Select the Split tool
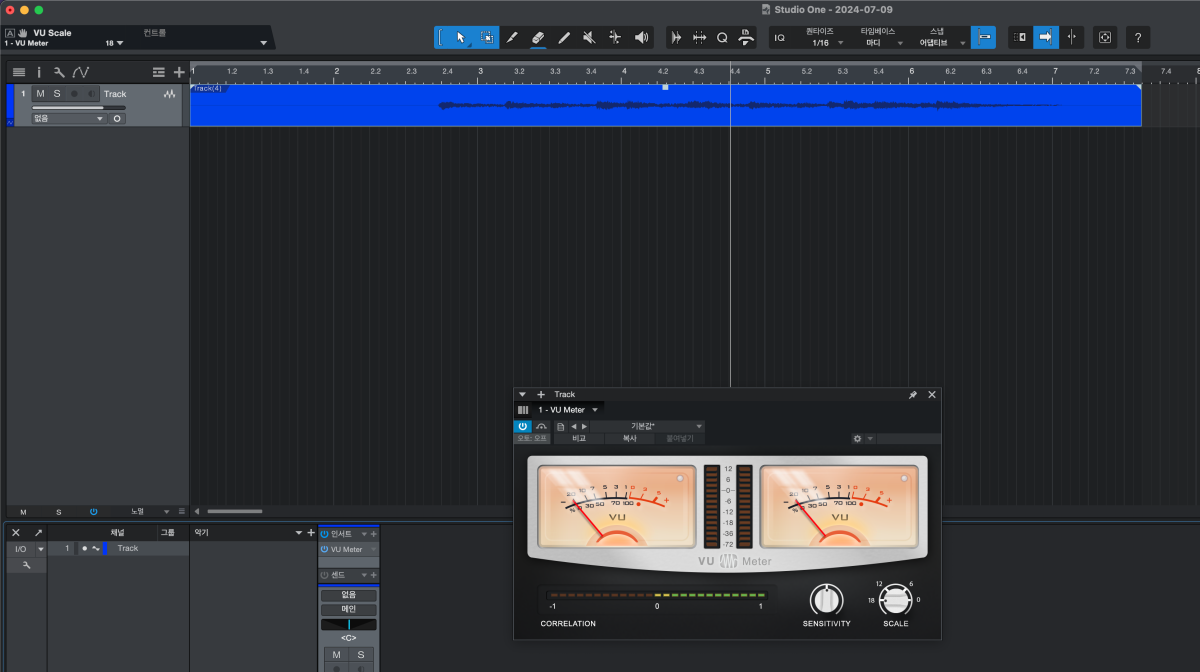Screen dimensions: 1200x672 512,37
